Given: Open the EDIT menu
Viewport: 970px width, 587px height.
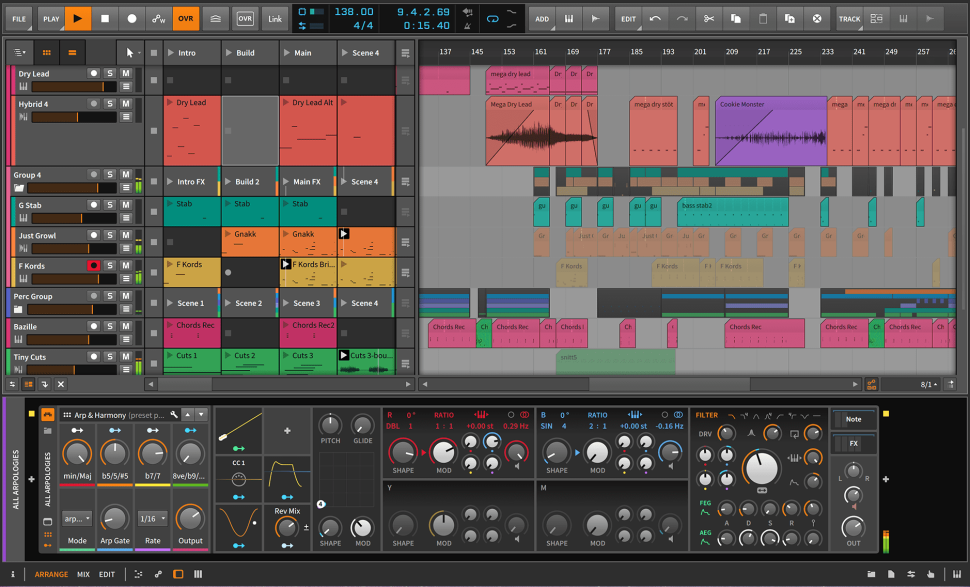Looking at the screenshot, I should click(x=629, y=19).
